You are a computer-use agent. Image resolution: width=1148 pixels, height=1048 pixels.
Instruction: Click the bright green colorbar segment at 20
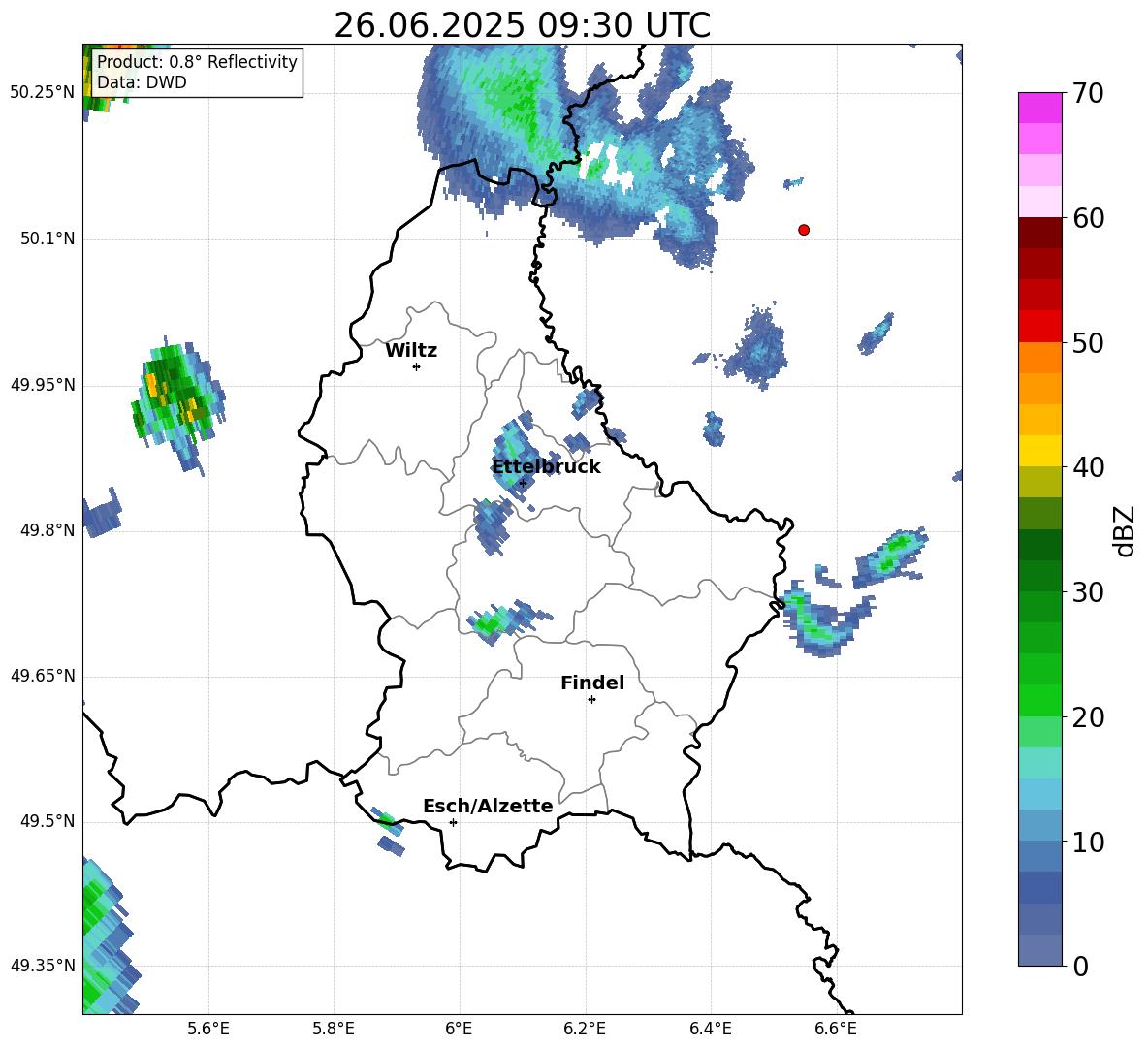(x=1039, y=701)
